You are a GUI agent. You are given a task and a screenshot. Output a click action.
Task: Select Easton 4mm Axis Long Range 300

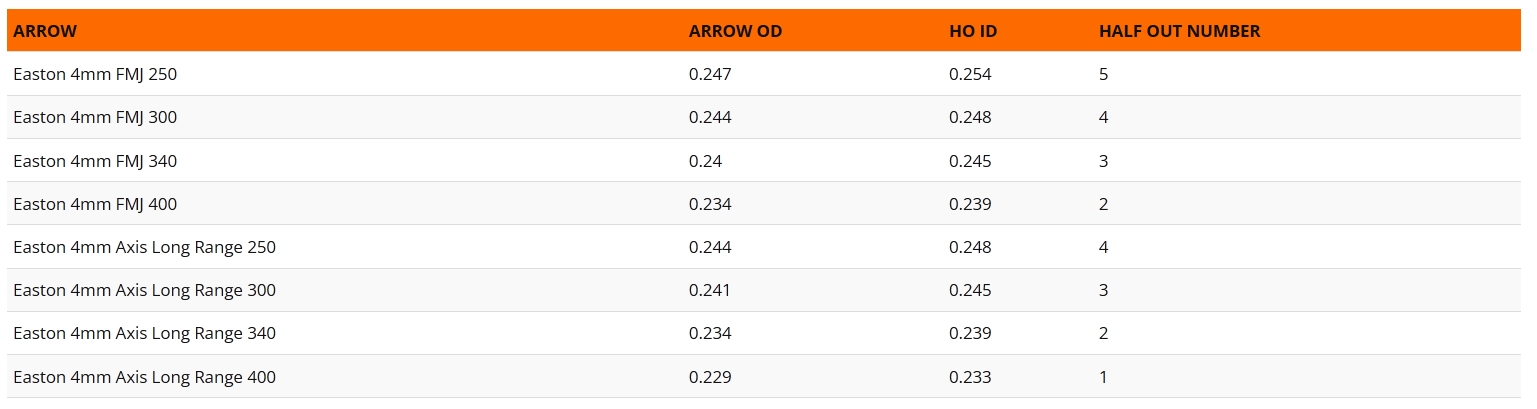click(144, 290)
